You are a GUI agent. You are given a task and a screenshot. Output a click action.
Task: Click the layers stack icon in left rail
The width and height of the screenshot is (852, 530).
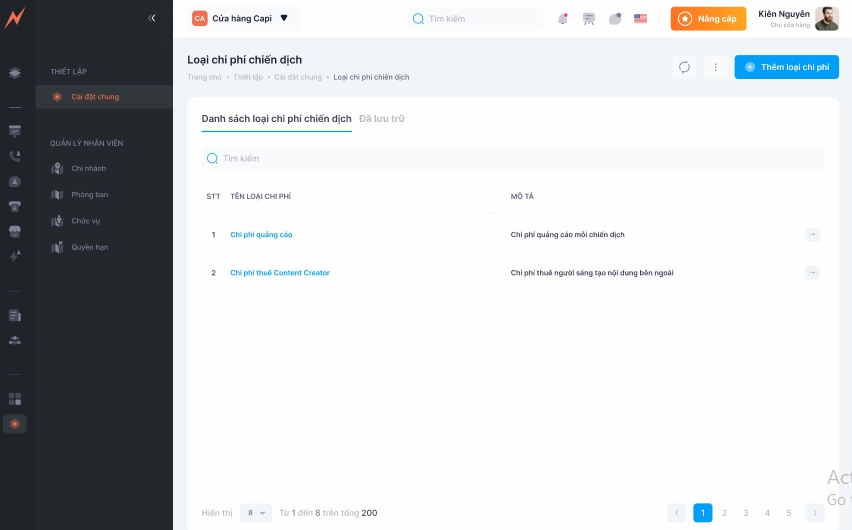15,73
